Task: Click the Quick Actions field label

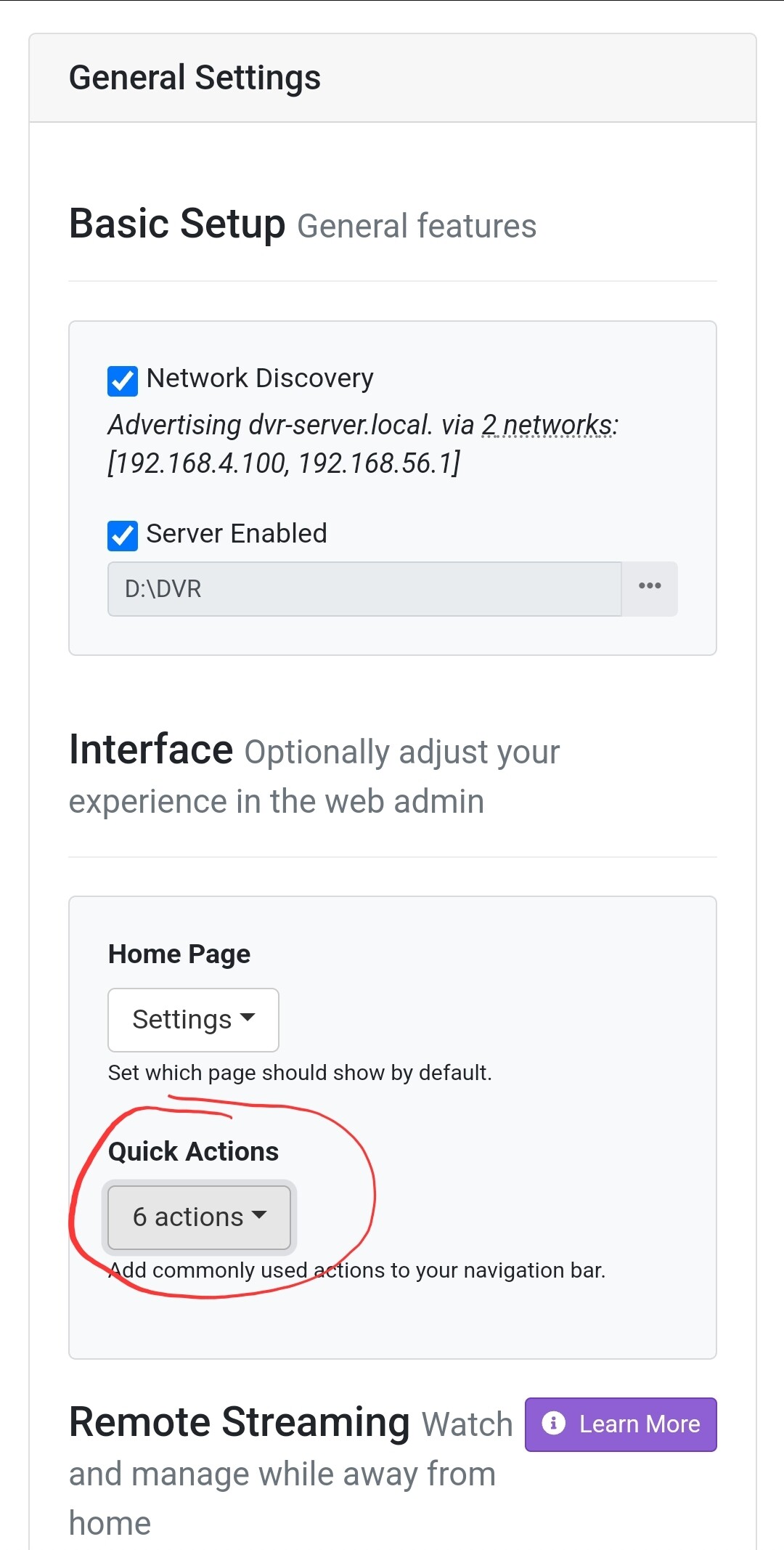Action: tap(193, 1151)
